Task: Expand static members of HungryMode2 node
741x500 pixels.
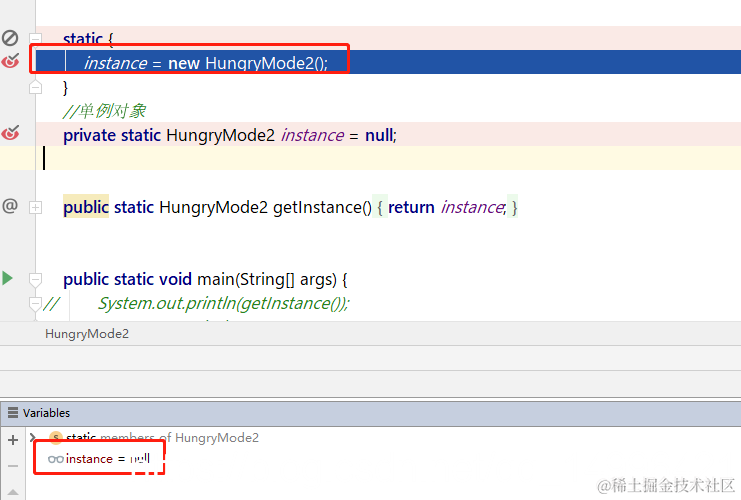Action: click(33, 438)
